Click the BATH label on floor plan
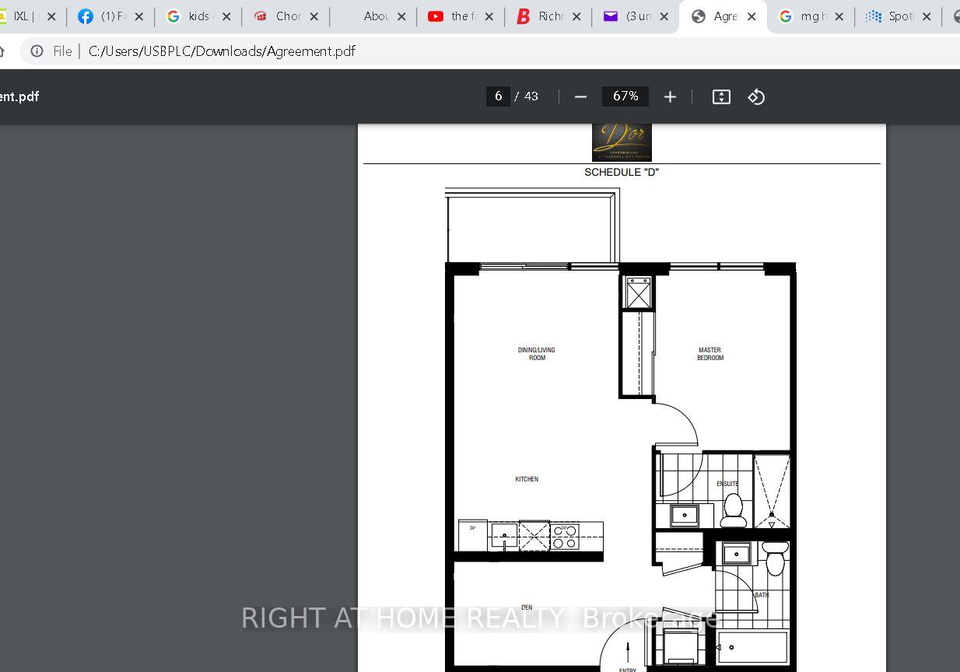The image size is (960, 672). tap(761, 595)
